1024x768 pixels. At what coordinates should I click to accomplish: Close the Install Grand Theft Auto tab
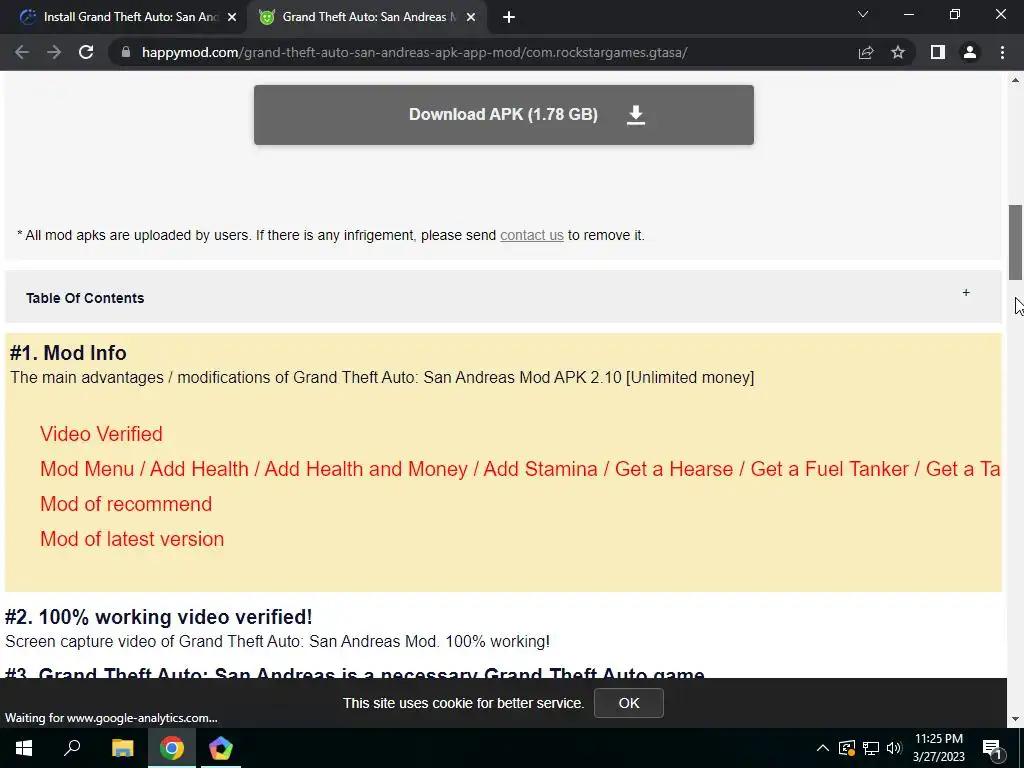coord(232,18)
